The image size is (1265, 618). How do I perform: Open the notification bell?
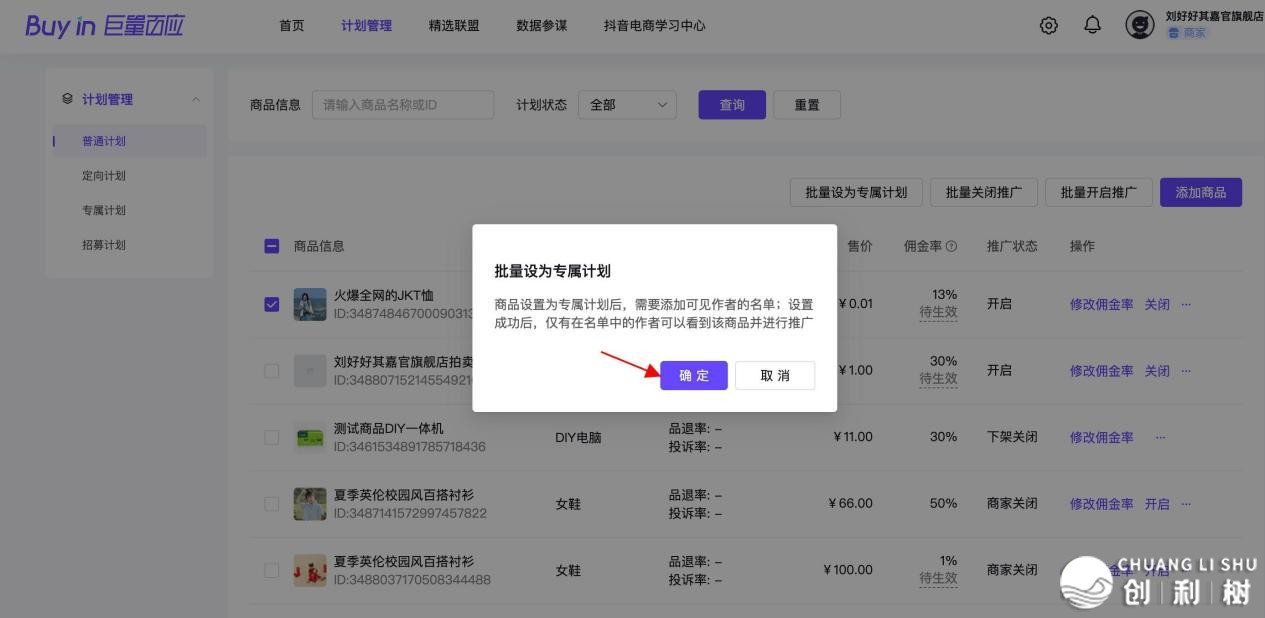pyautogui.click(x=1093, y=26)
